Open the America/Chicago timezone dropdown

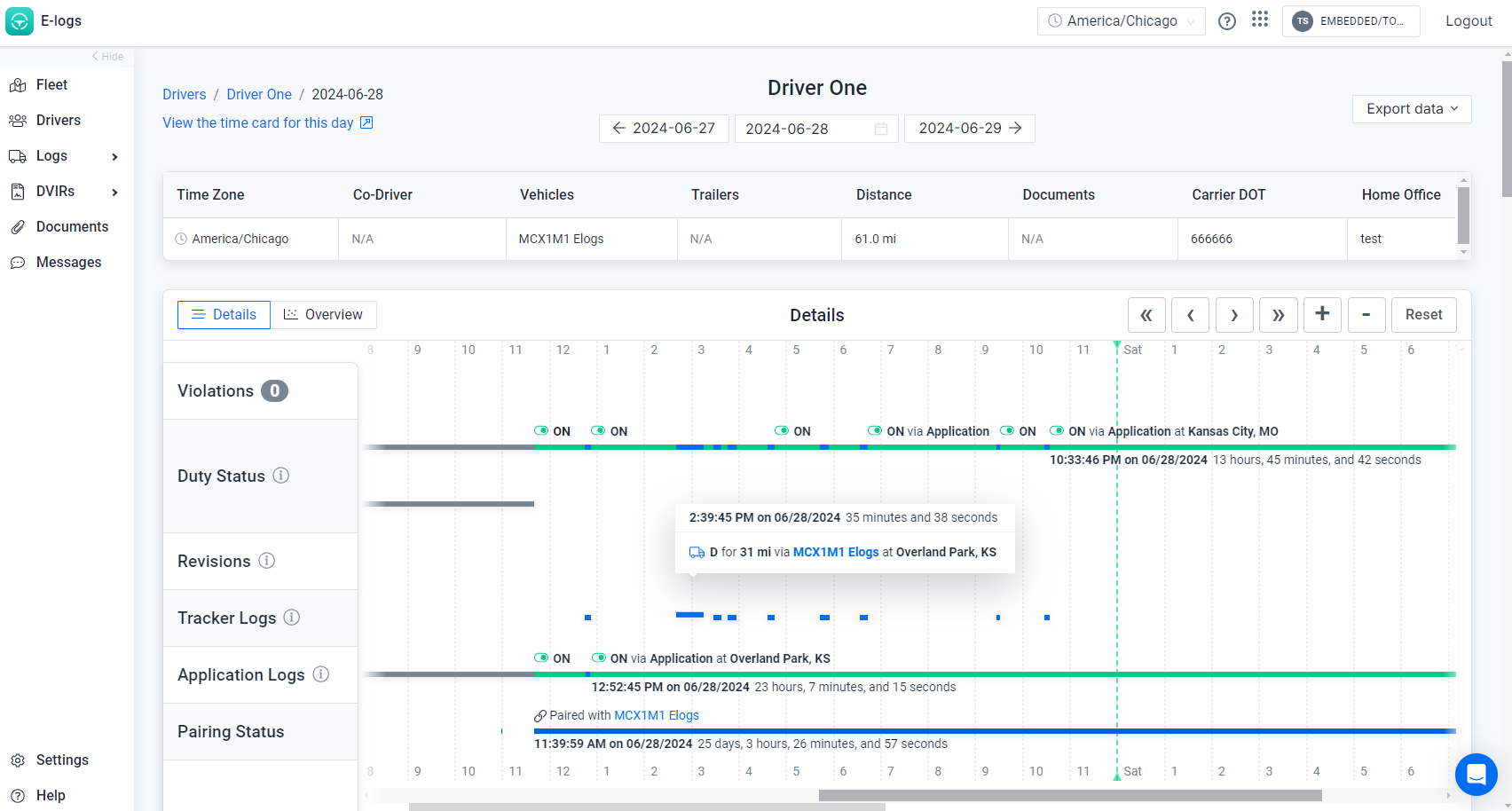[1121, 21]
